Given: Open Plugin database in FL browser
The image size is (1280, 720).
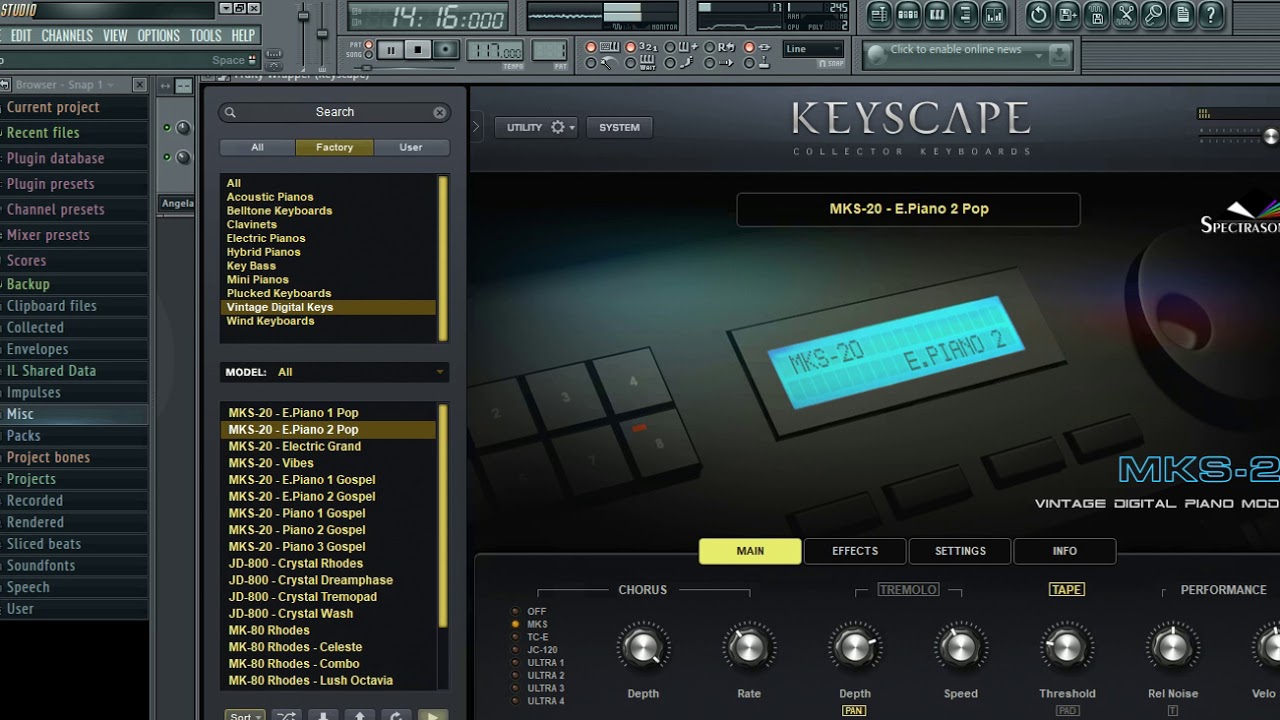Looking at the screenshot, I should pos(55,158).
